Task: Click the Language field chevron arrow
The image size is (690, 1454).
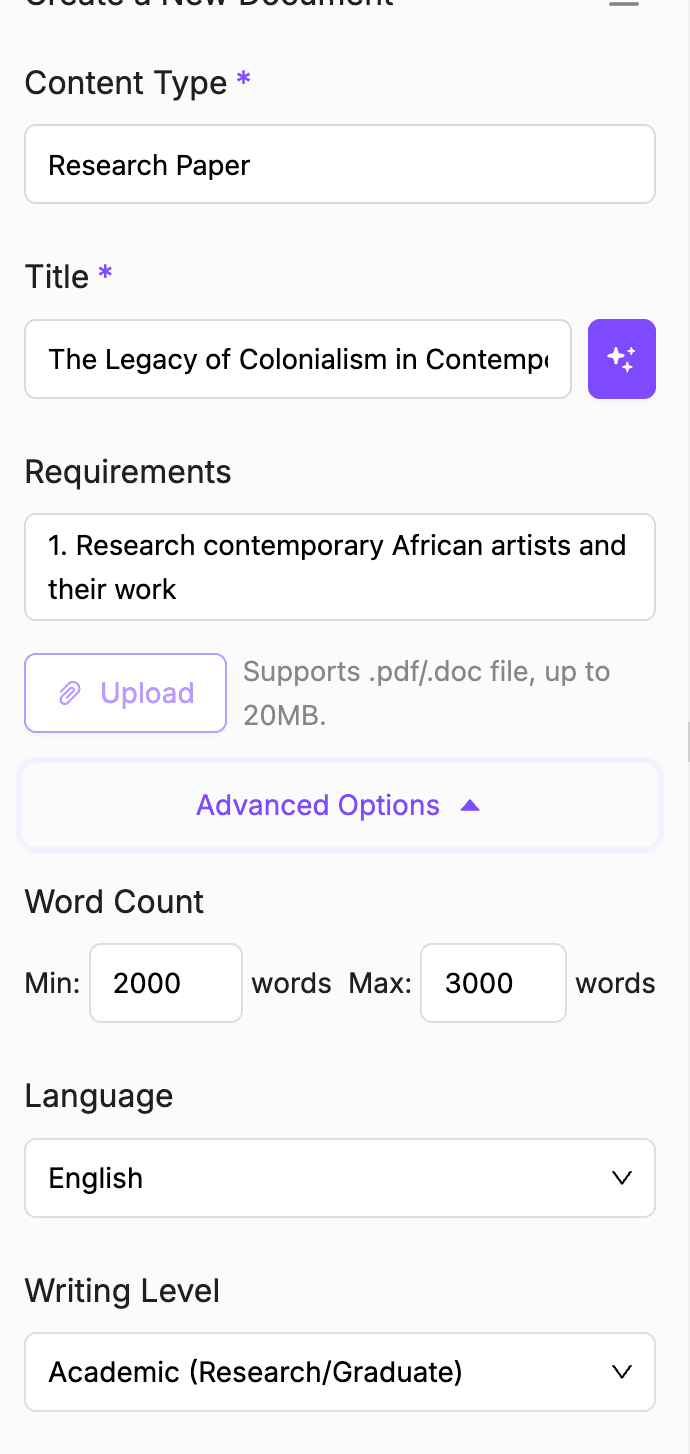Action: (621, 1178)
